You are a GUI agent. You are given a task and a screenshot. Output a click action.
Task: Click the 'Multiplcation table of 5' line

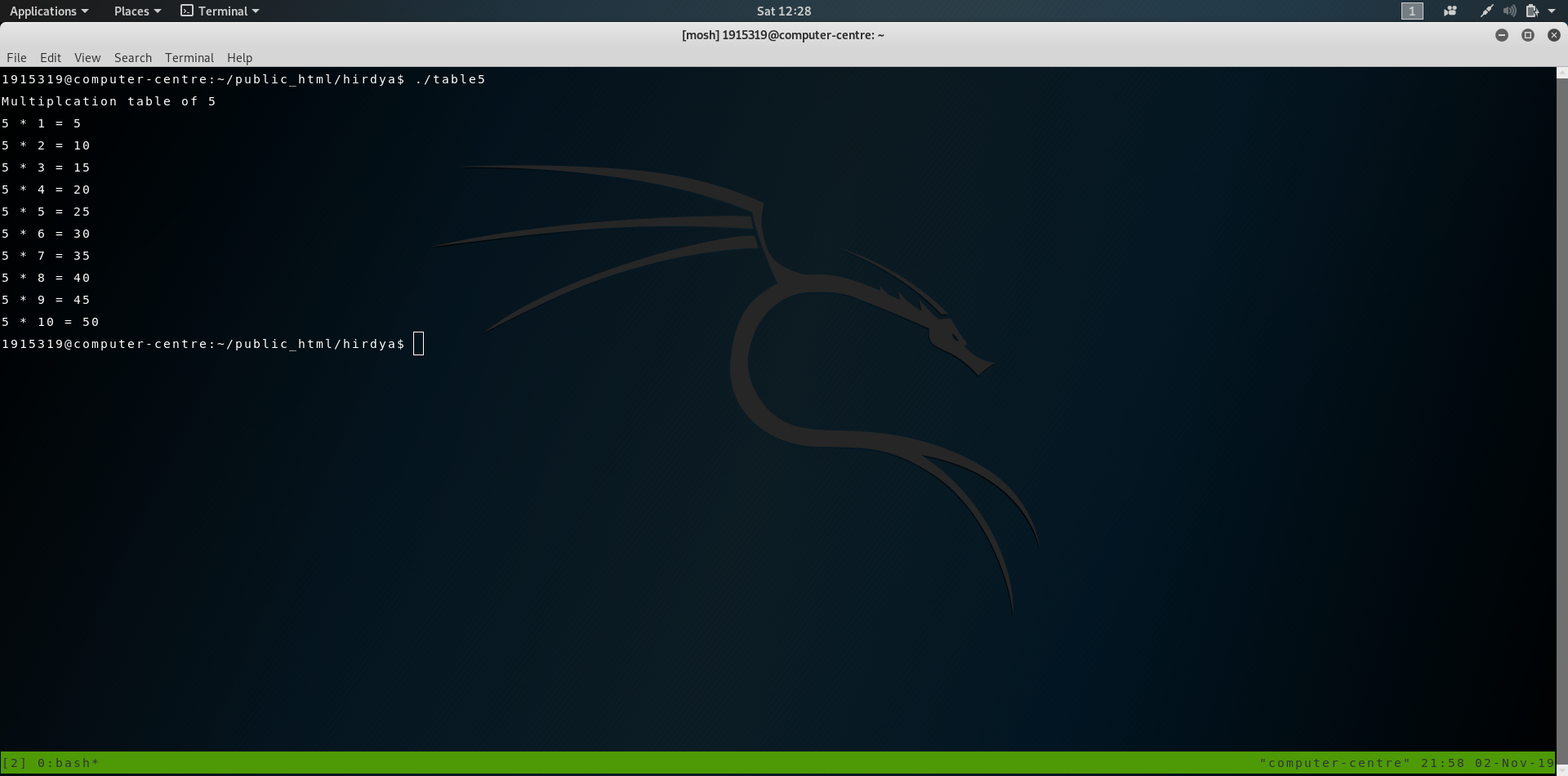(109, 101)
